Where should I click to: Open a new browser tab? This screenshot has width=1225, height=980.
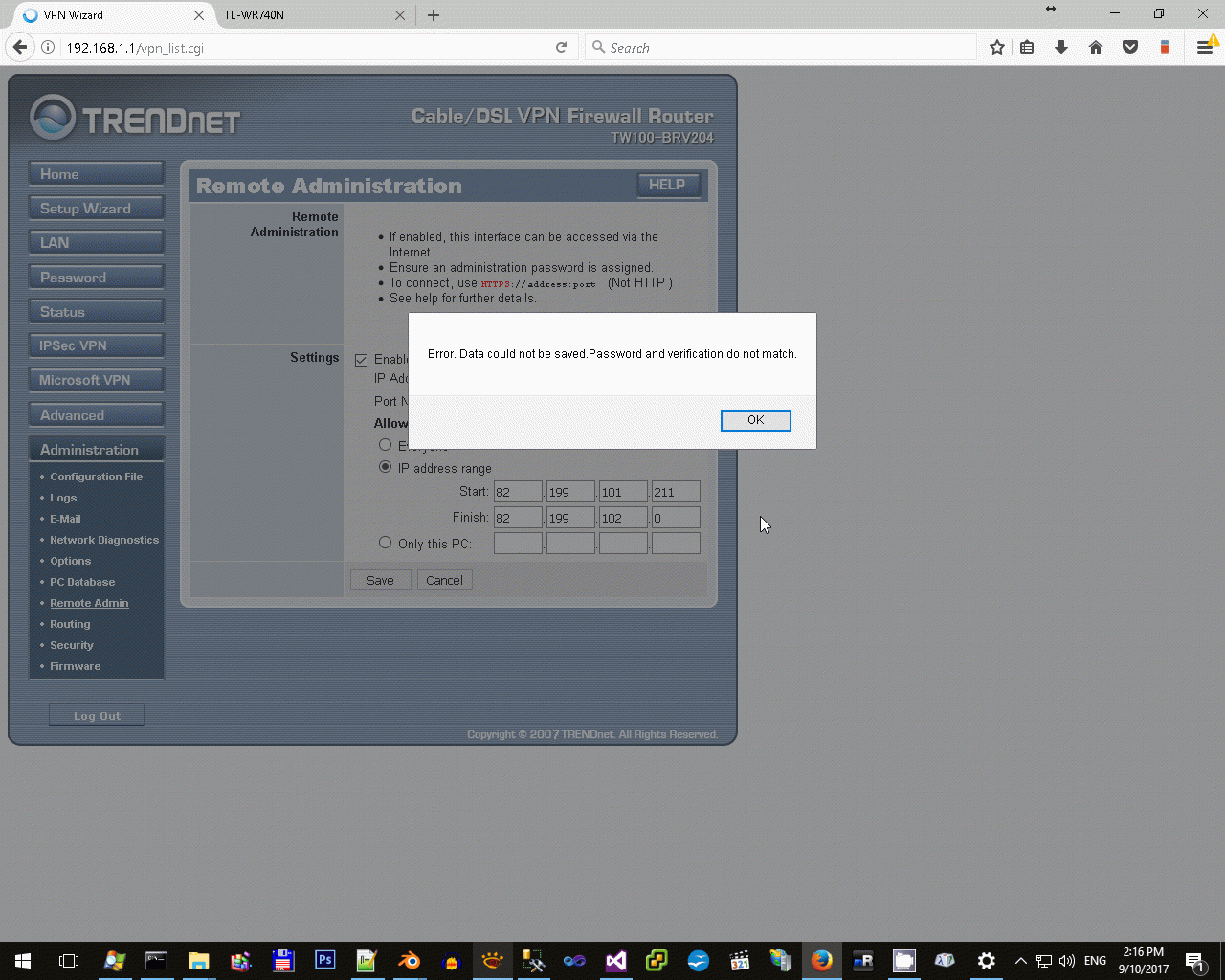[x=434, y=15]
